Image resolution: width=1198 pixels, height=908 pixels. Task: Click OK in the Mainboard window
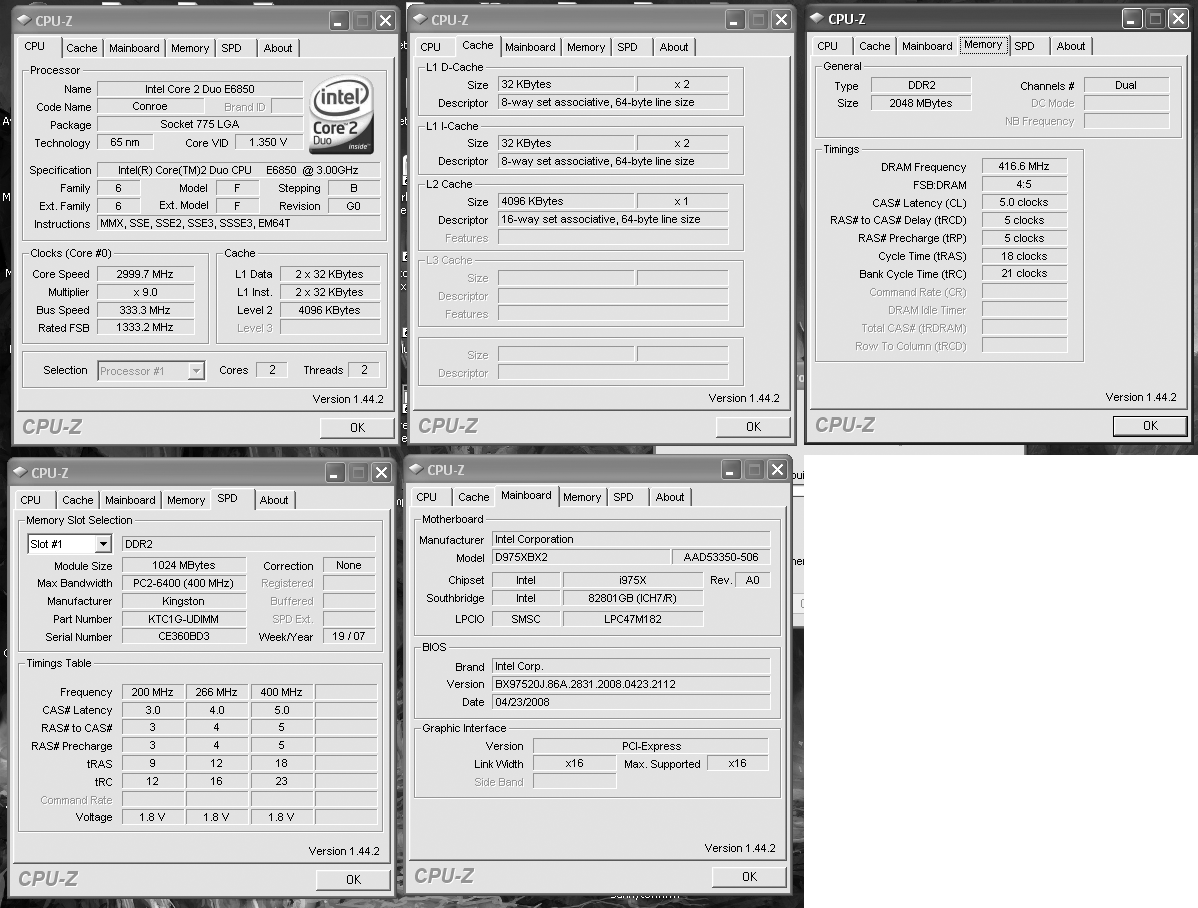749,877
